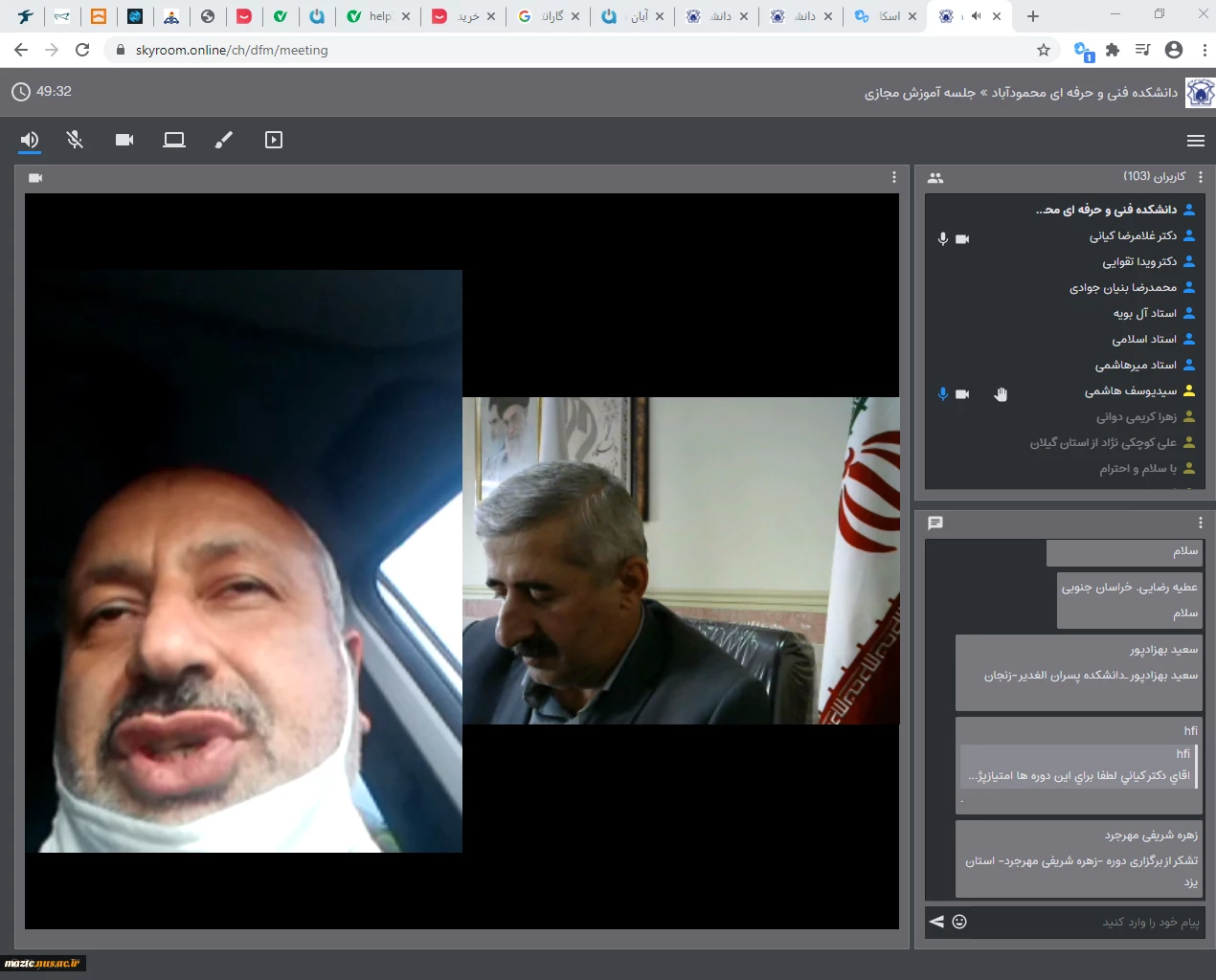
Task: Bookmark this page with the star icon
Action: (x=1044, y=50)
